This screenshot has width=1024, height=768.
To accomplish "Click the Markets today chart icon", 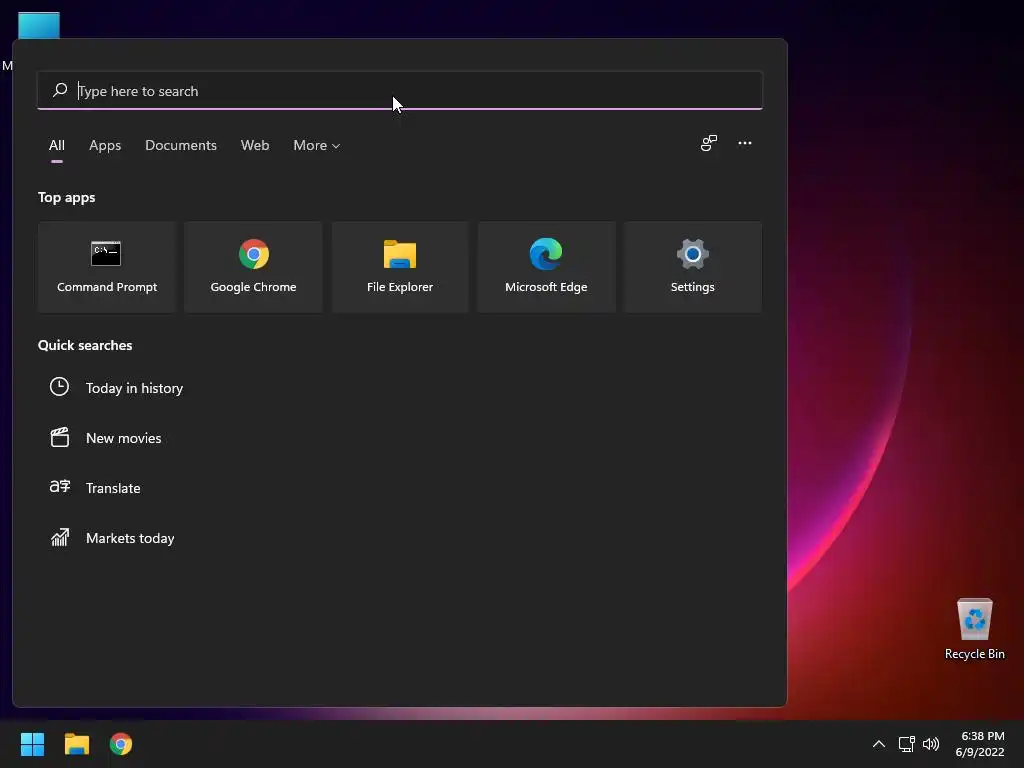I will coord(59,537).
